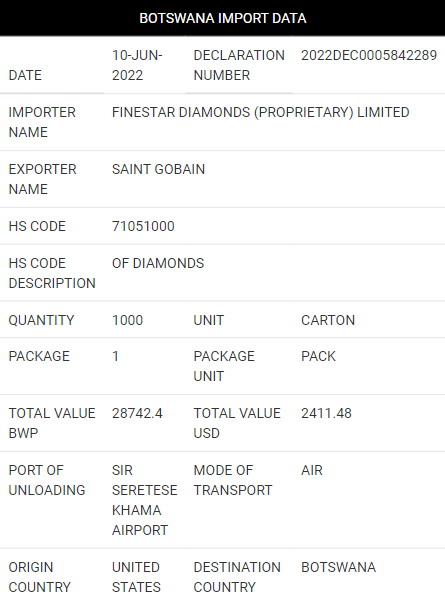Click the Of Diamonds description text
The height and width of the screenshot is (603, 445).
tap(158, 263)
